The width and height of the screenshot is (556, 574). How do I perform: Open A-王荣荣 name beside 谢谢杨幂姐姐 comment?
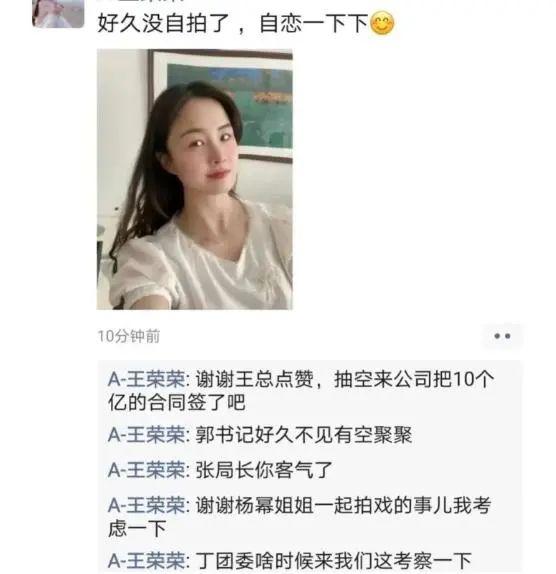(x=147, y=505)
